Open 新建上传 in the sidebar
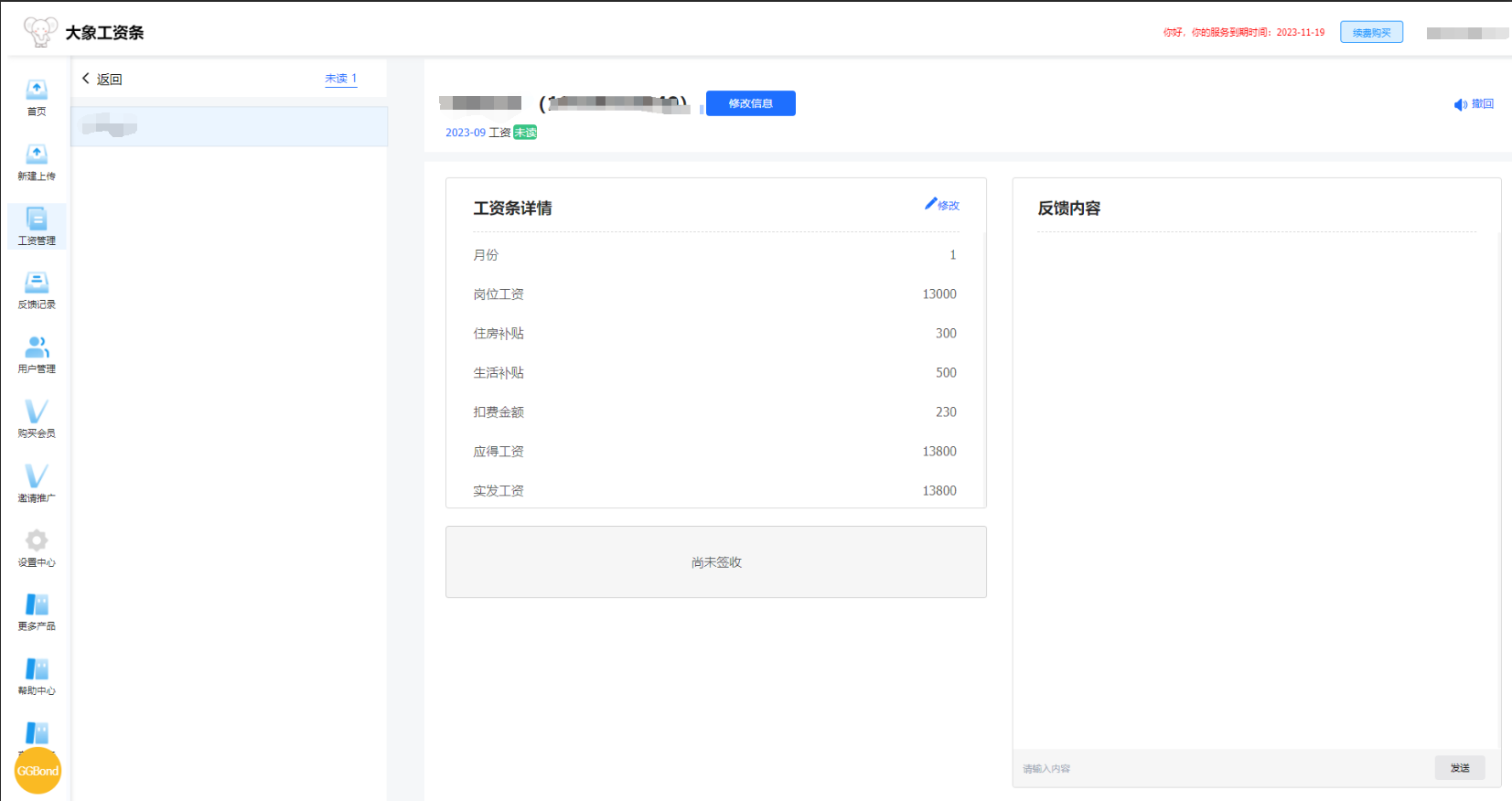Image resolution: width=1512 pixels, height=801 pixels. pos(37,163)
